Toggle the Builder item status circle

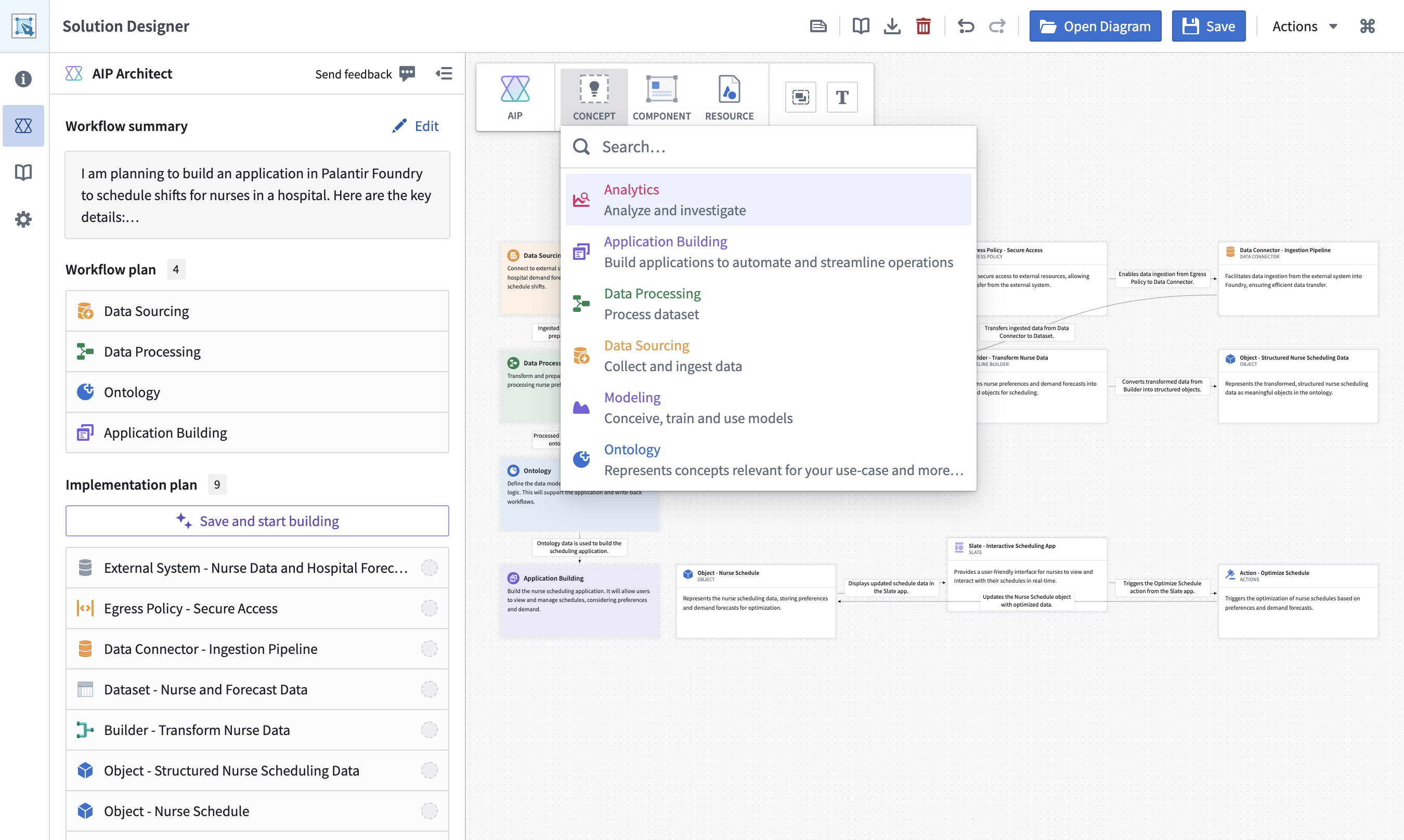click(429, 730)
